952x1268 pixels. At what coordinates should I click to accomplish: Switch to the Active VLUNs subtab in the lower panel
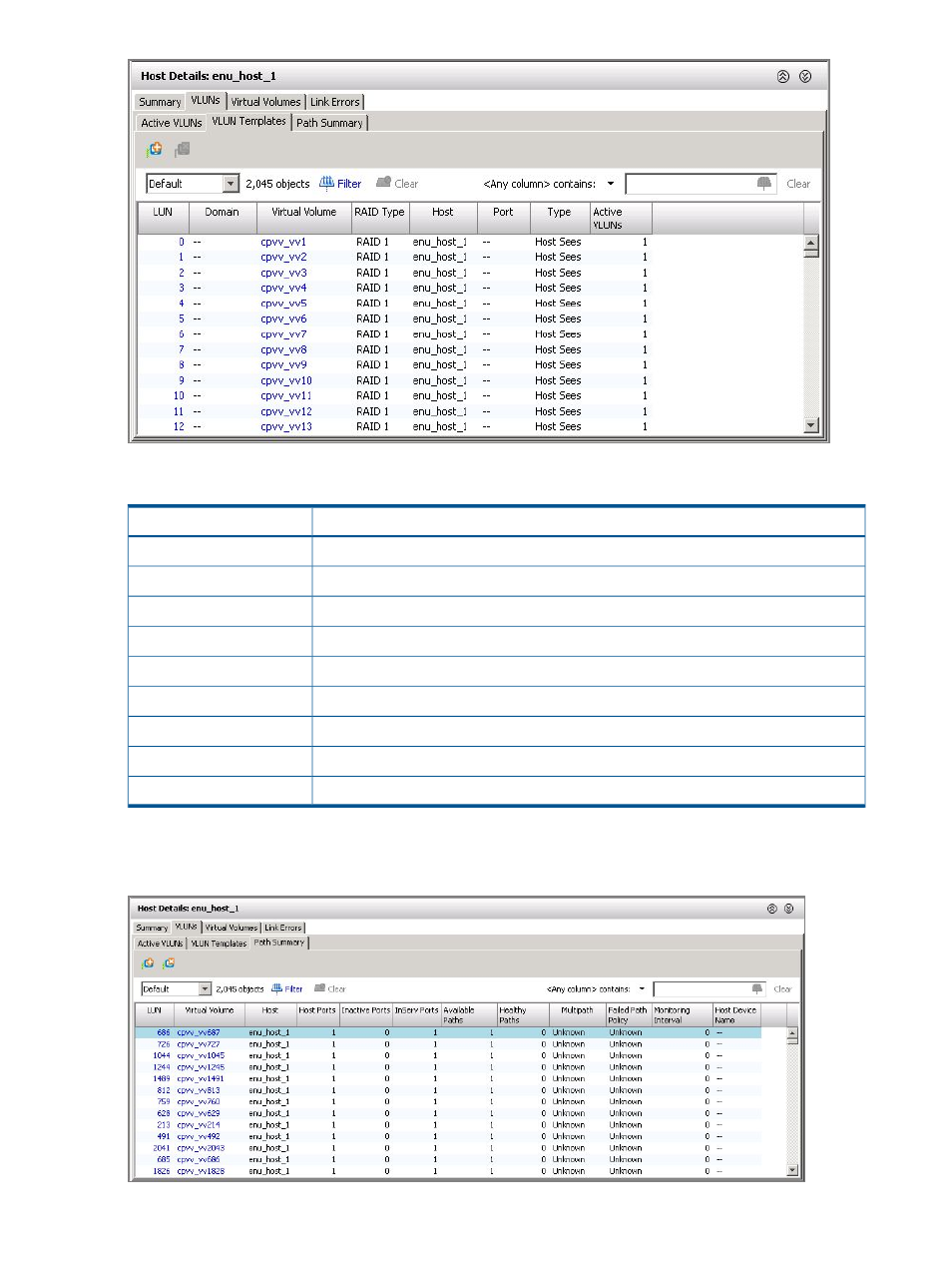pyautogui.click(x=160, y=944)
